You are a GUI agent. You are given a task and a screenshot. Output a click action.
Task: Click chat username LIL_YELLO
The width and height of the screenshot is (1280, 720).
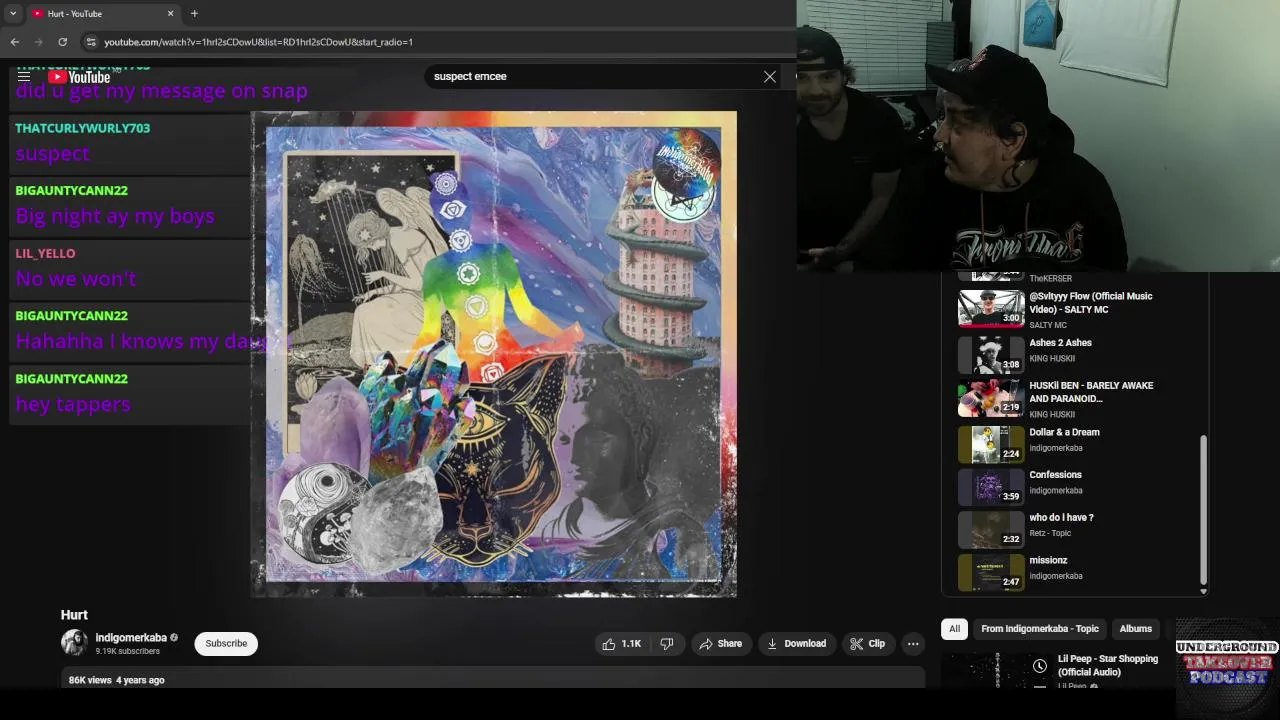point(45,254)
